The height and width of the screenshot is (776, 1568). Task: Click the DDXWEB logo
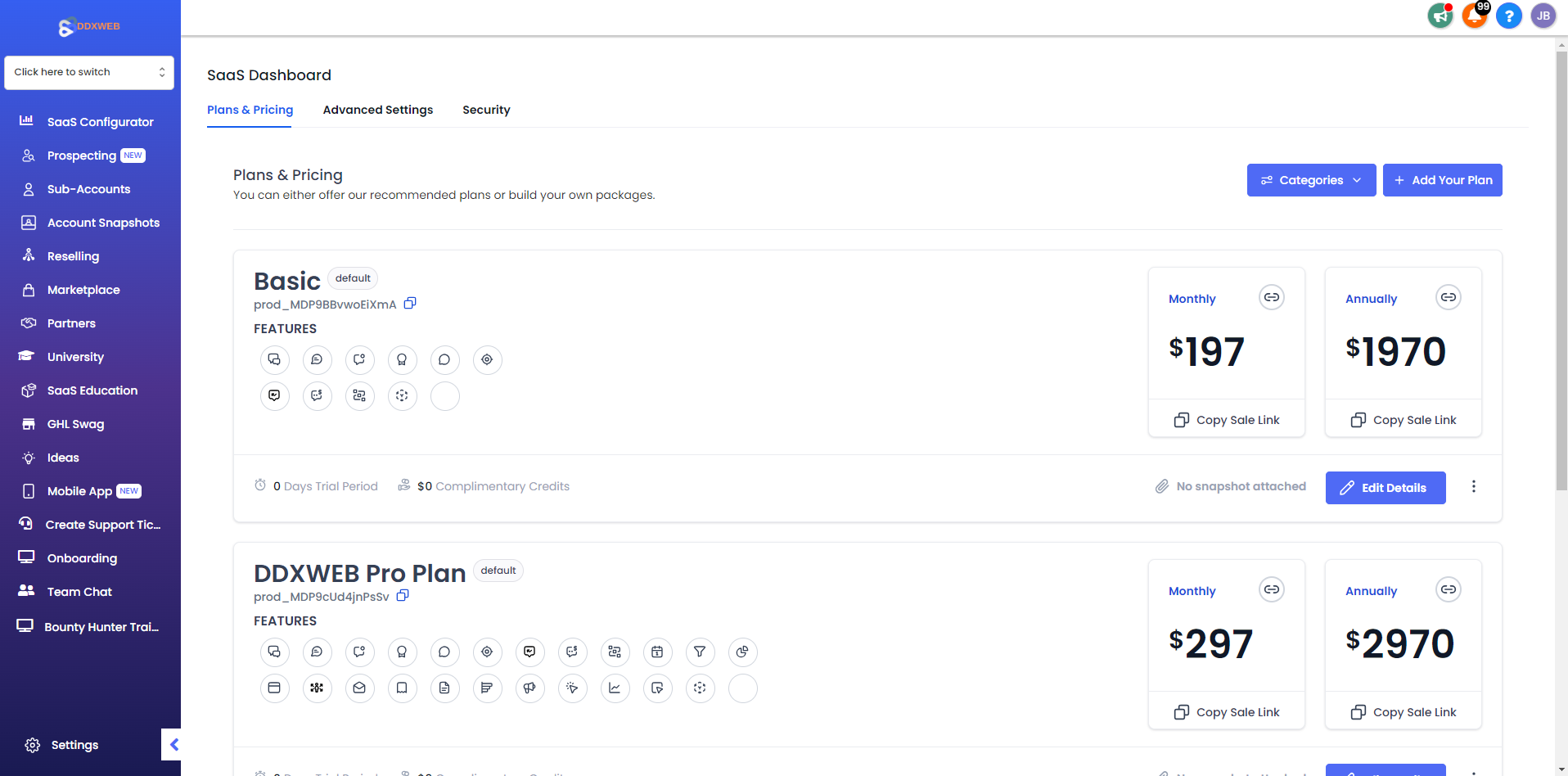click(x=89, y=26)
